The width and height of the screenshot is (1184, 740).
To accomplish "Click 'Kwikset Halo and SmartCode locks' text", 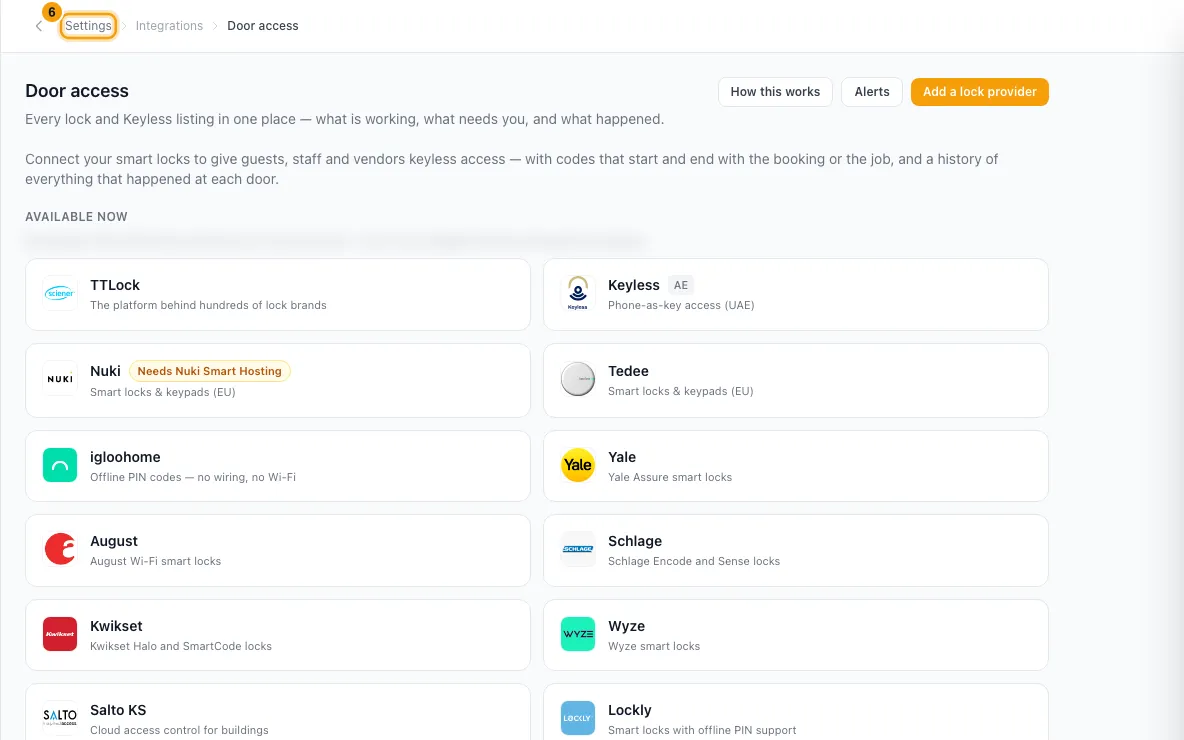I will pos(180,646).
